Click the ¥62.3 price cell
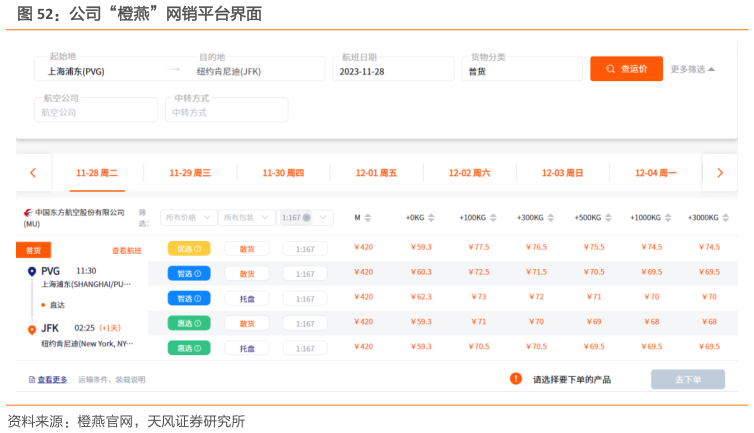This screenshot has width=754, height=433. click(421, 297)
